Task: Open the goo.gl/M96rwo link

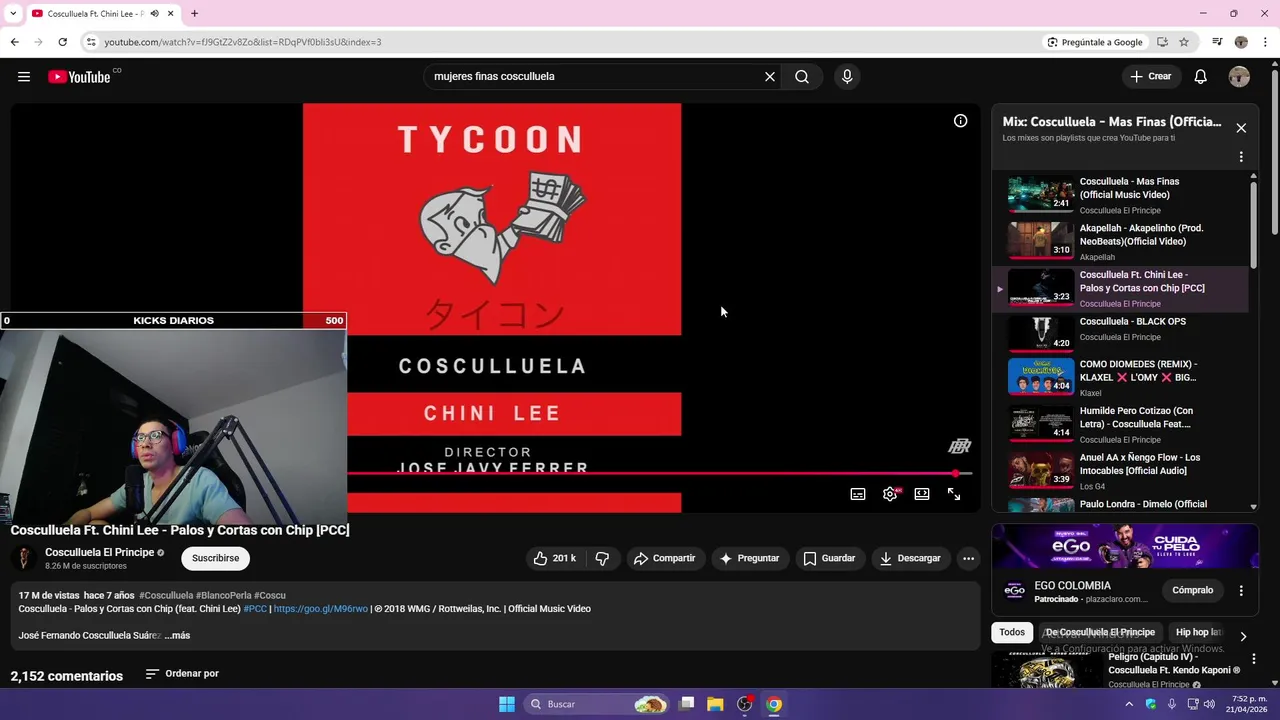Action: click(x=320, y=608)
